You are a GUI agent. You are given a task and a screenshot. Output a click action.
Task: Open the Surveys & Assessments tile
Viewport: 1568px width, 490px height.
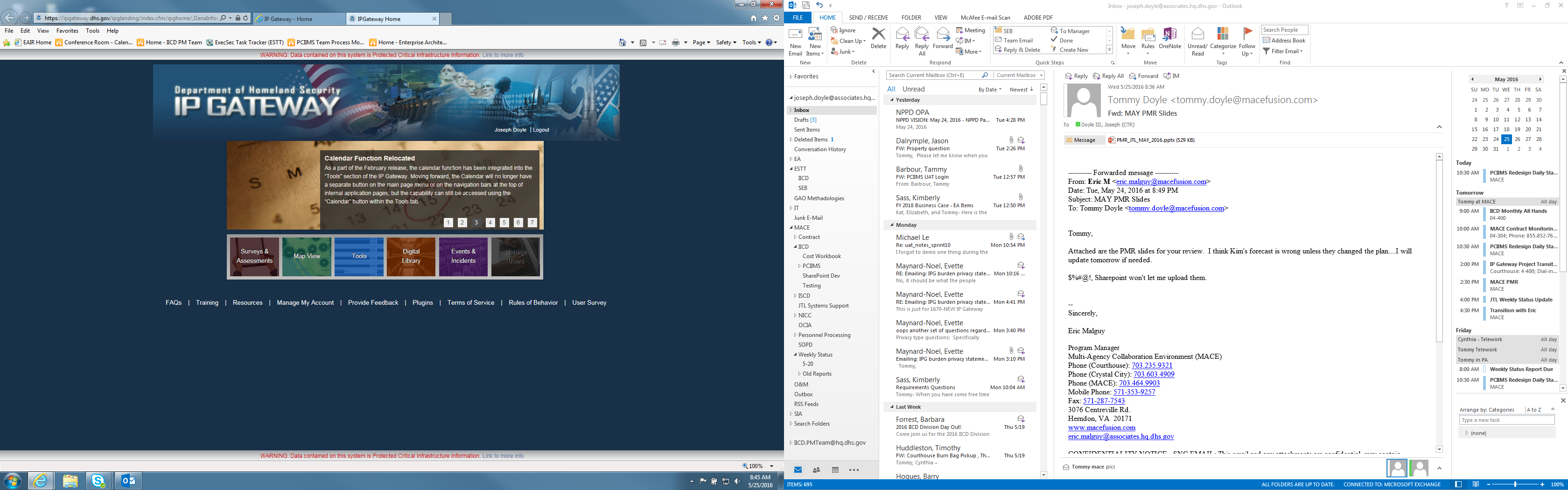[254, 256]
